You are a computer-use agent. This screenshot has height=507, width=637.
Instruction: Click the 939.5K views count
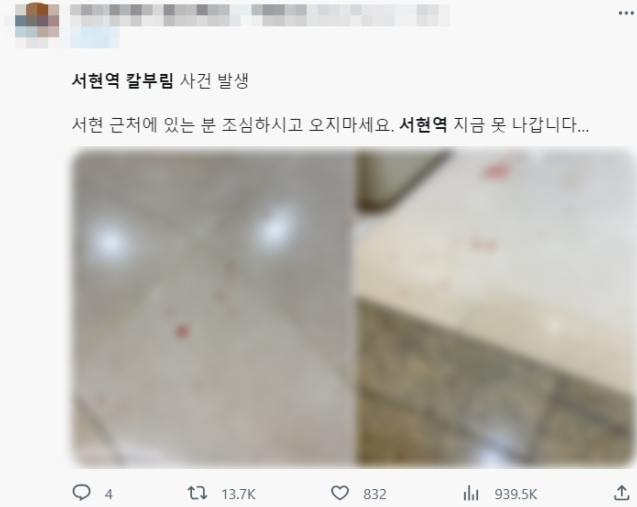(516, 494)
